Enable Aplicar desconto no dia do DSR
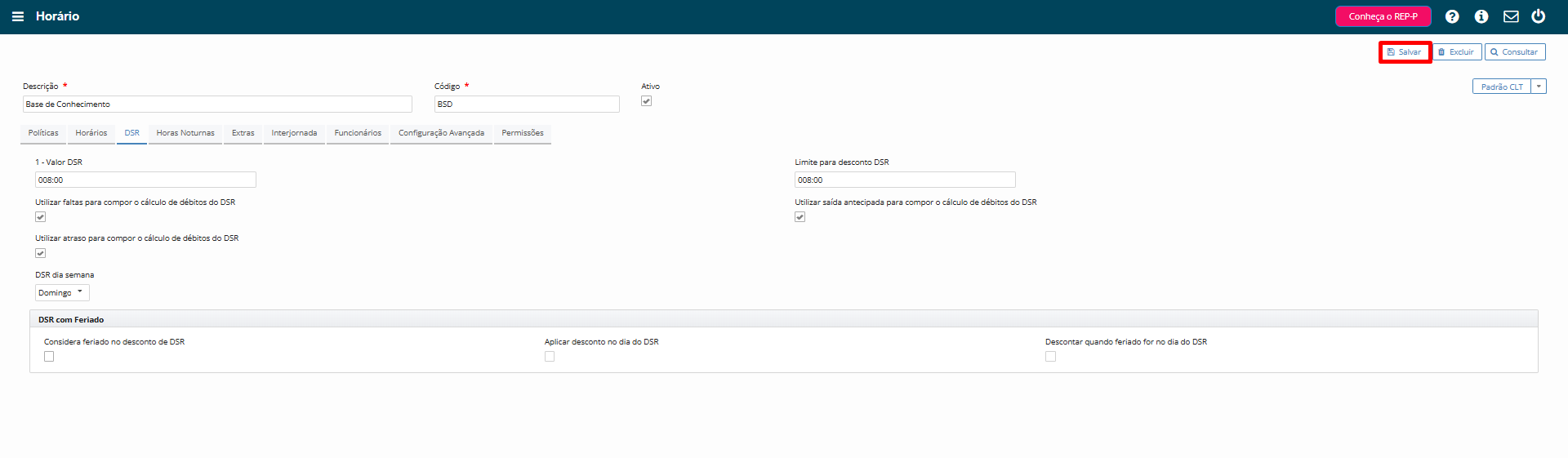1568x458 pixels. (550, 357)
